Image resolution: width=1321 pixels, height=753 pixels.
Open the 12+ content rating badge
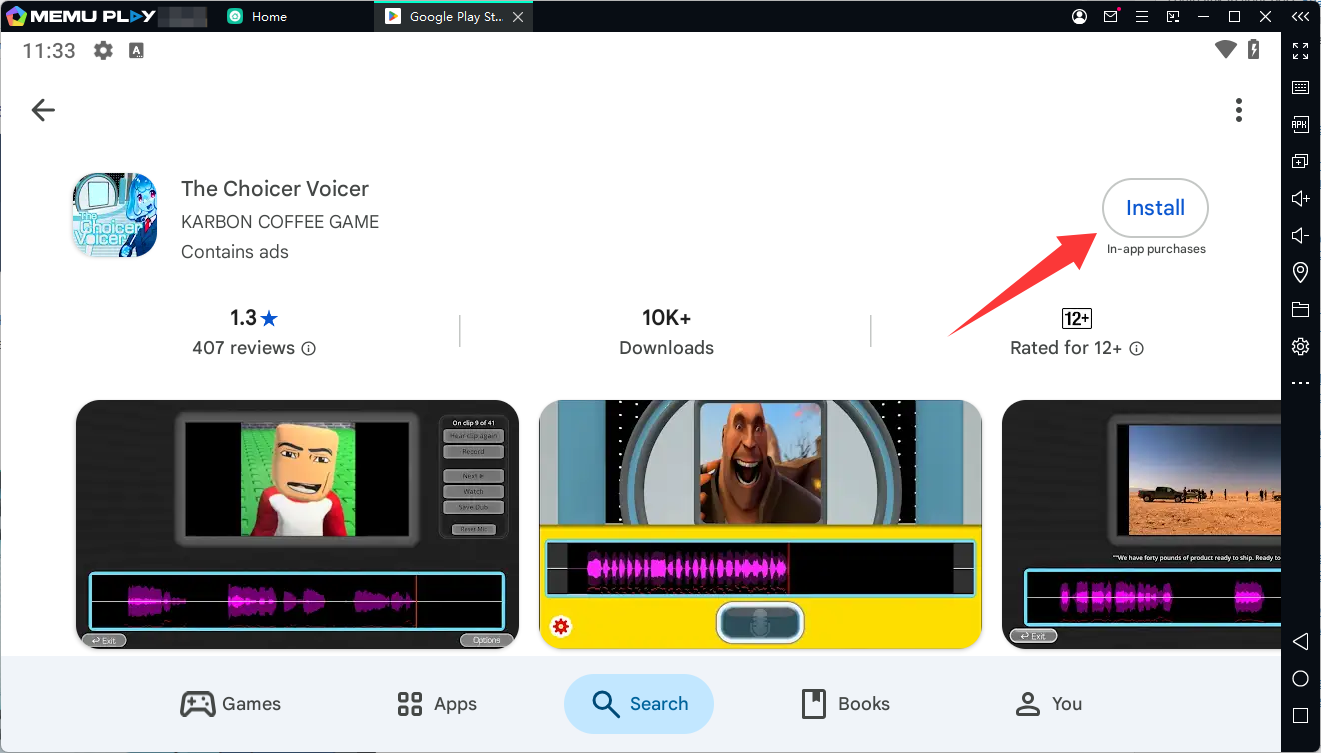[1076, 319]
